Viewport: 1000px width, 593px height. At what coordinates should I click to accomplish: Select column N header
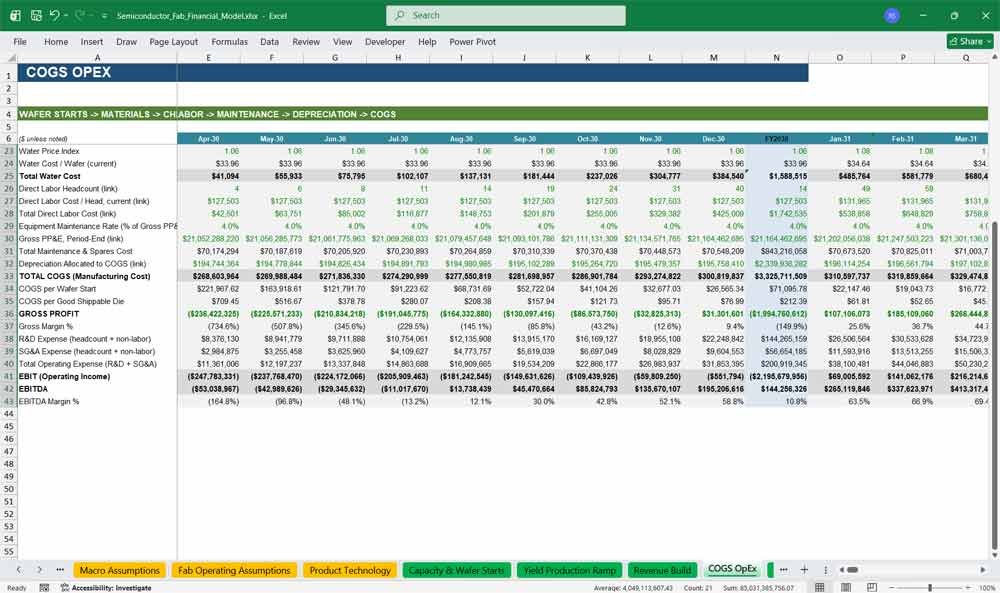tap(776, 57)
